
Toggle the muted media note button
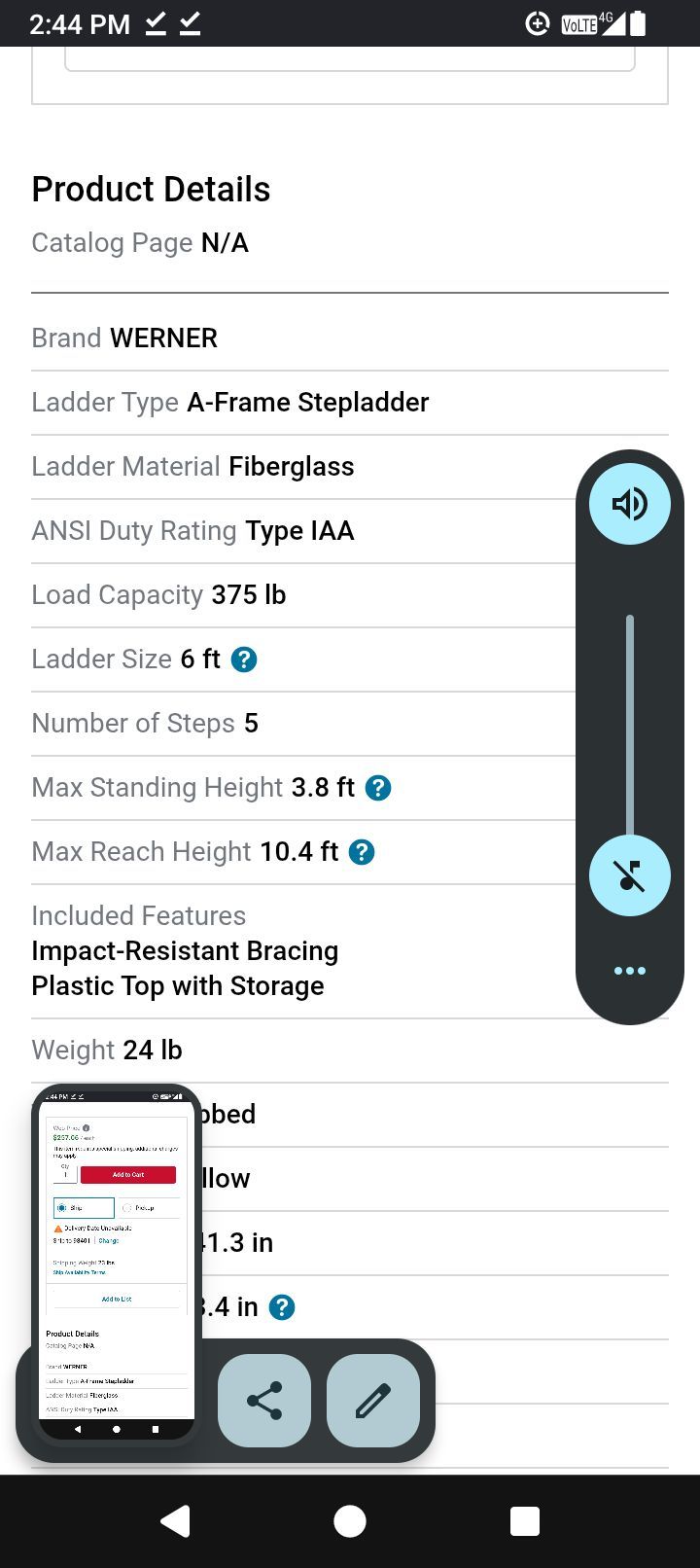(630, 875)
